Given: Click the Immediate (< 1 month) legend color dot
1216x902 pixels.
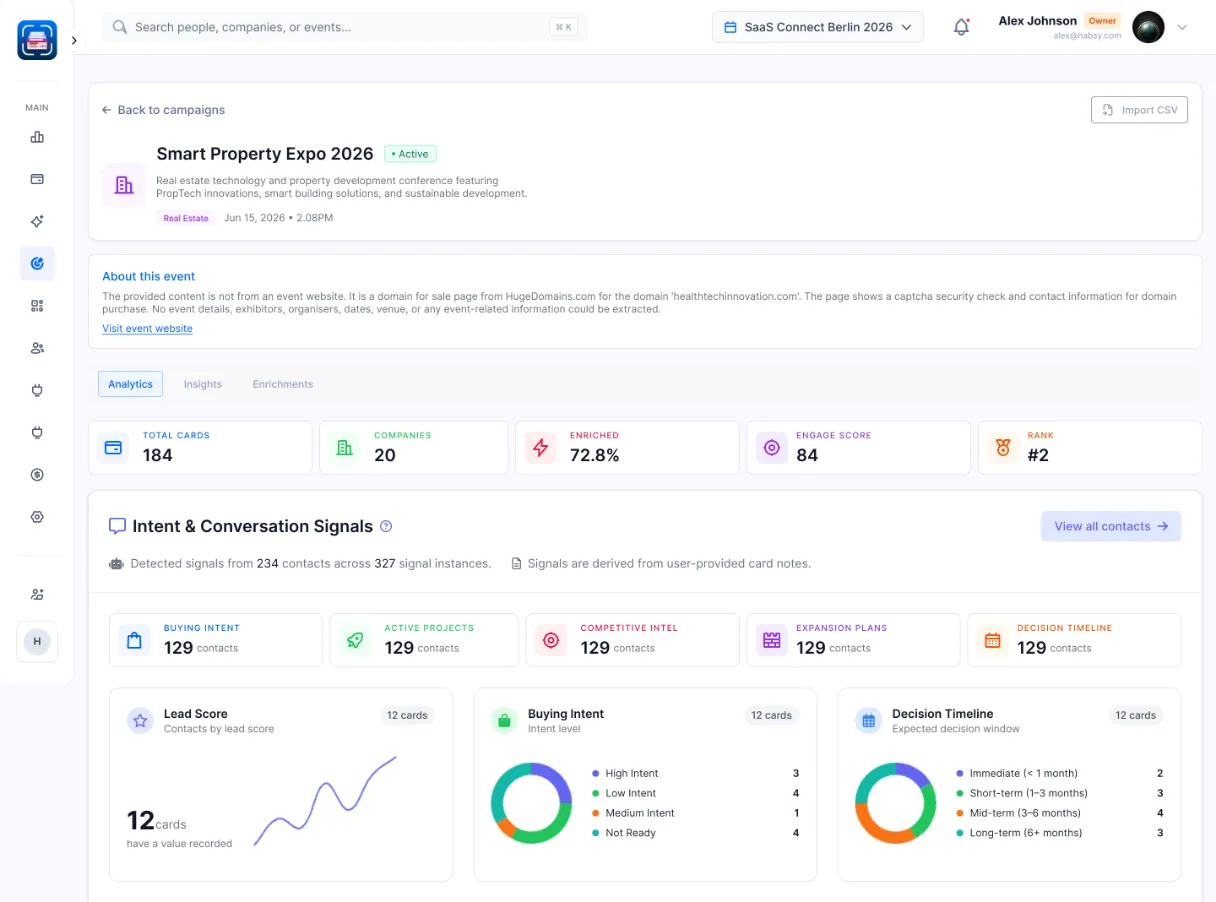Looking at the screenshot, I should click(960, 773).
